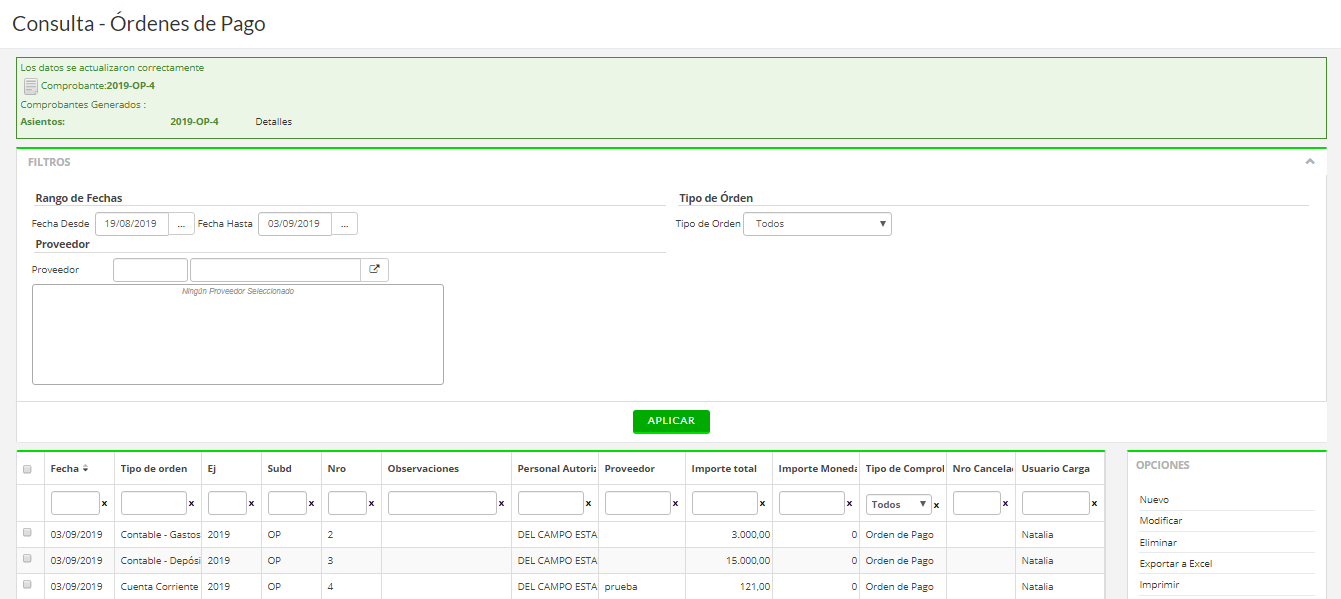Check the row for order Nro 2
The image size is (1341, 599).
27,533
